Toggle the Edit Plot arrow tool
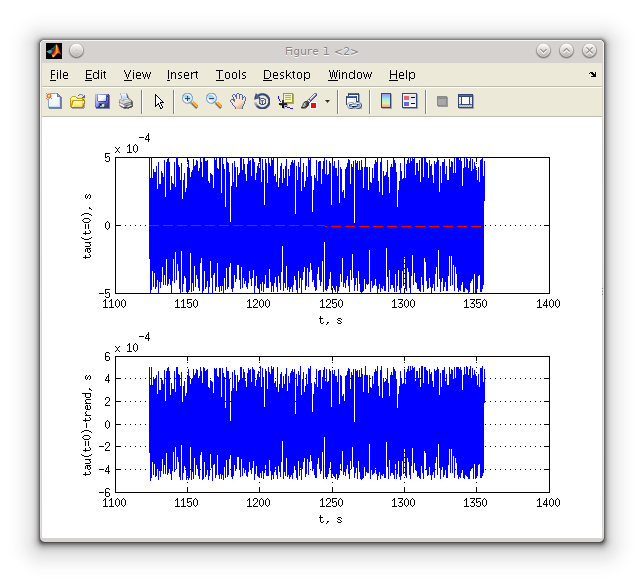644x582 pixels. coord(158,101)
